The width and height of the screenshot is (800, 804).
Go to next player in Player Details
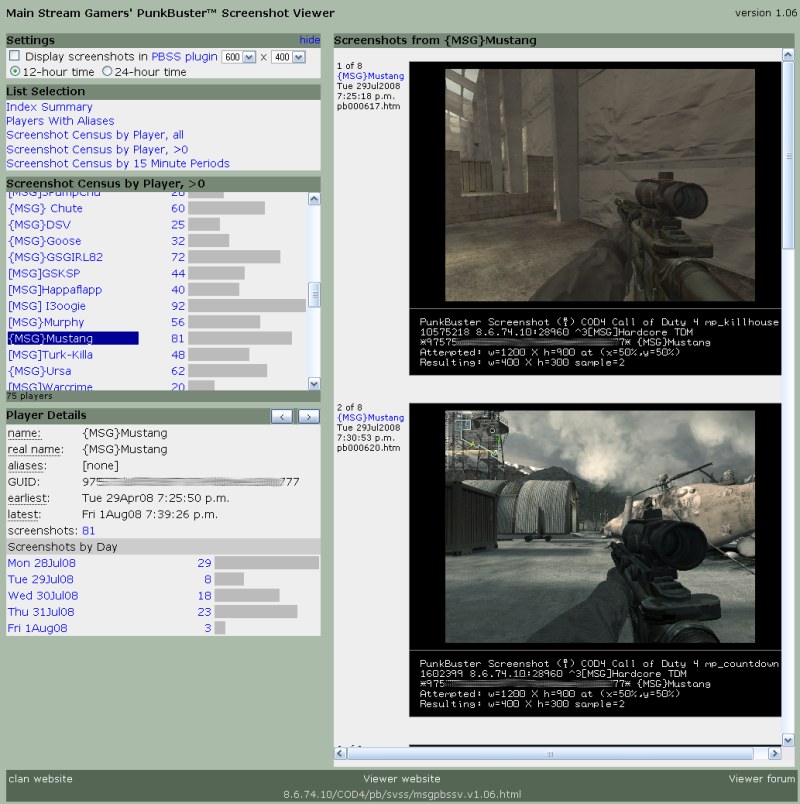(x=308, y=416)
